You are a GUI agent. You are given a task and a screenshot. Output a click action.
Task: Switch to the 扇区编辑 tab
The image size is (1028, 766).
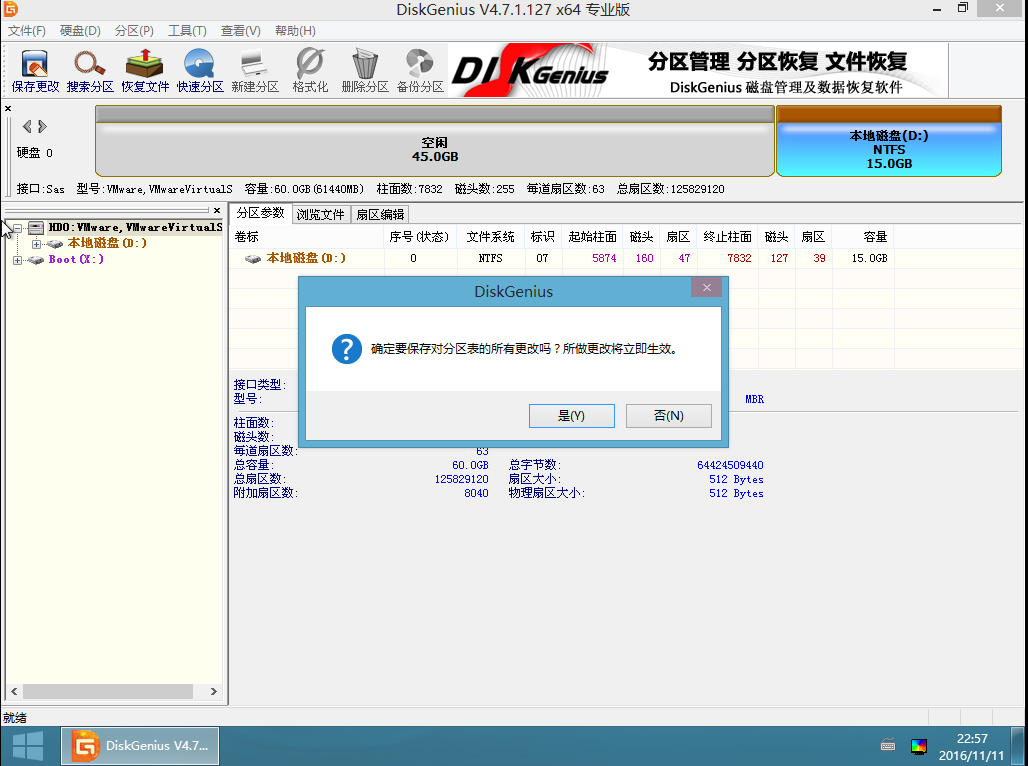click(380, 214)
